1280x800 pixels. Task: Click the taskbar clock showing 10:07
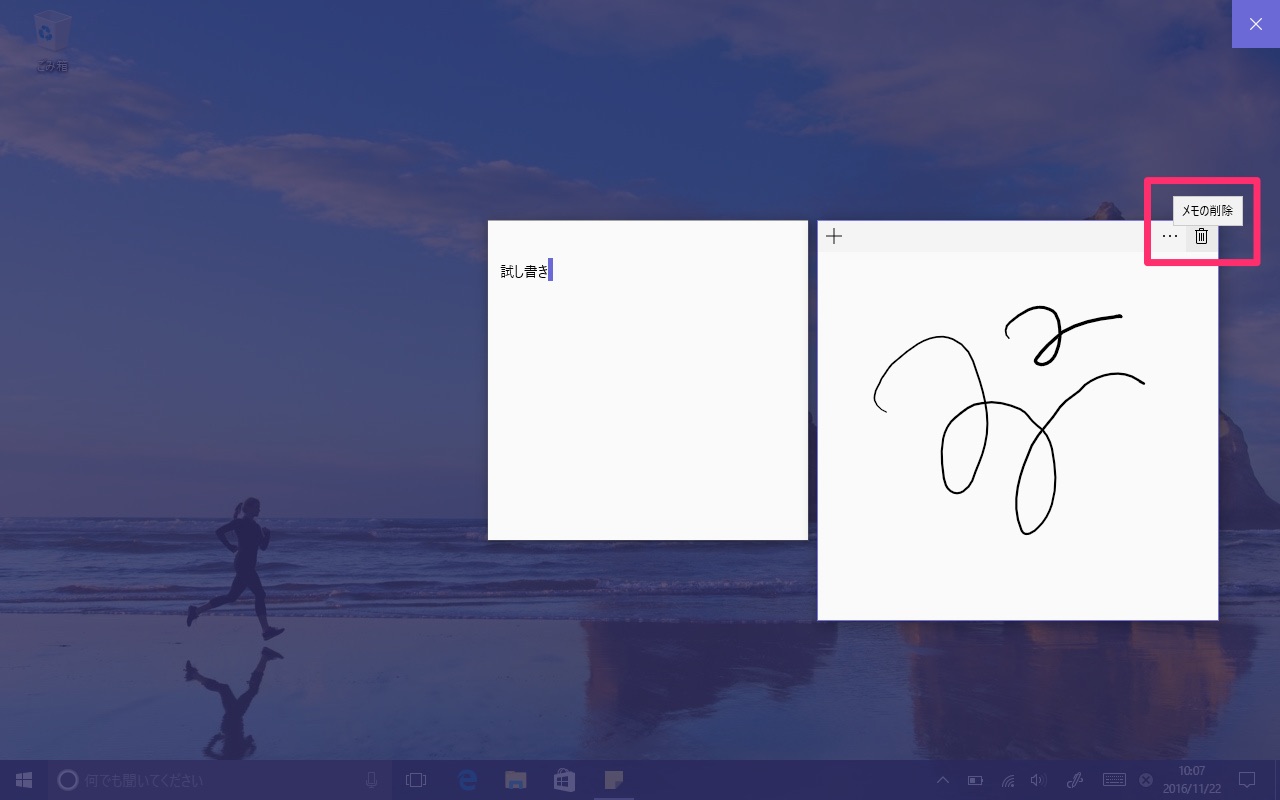click(x=1192, y=780)
